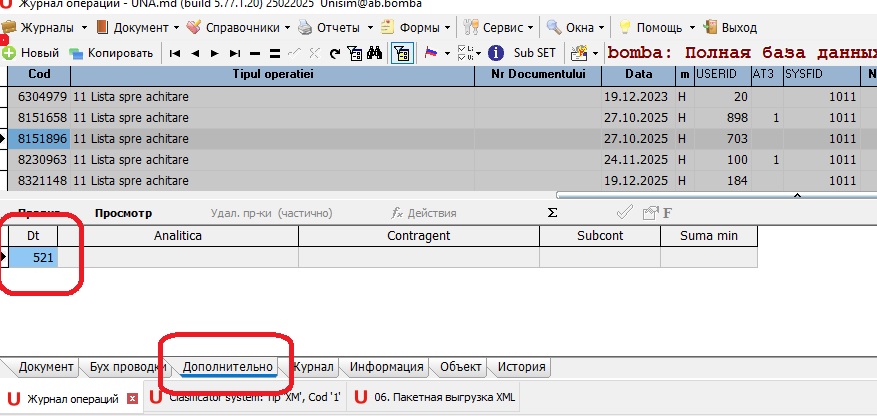Viewport: 877px width, 416px height.
Task: Toggle the highlighted yellow filter icon
Action: tap(402, 53)
